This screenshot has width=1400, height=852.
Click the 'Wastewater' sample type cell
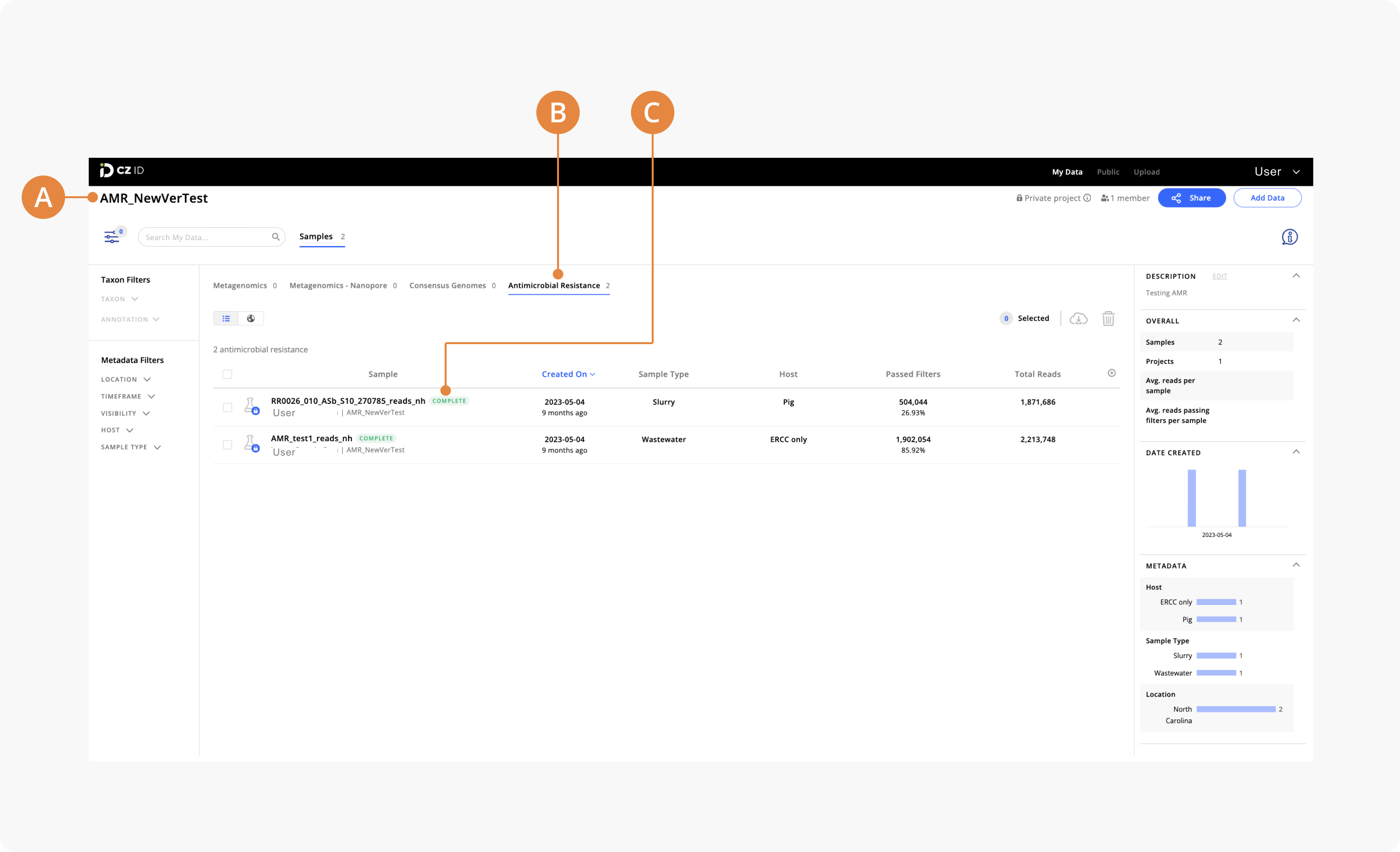point(663,439)
